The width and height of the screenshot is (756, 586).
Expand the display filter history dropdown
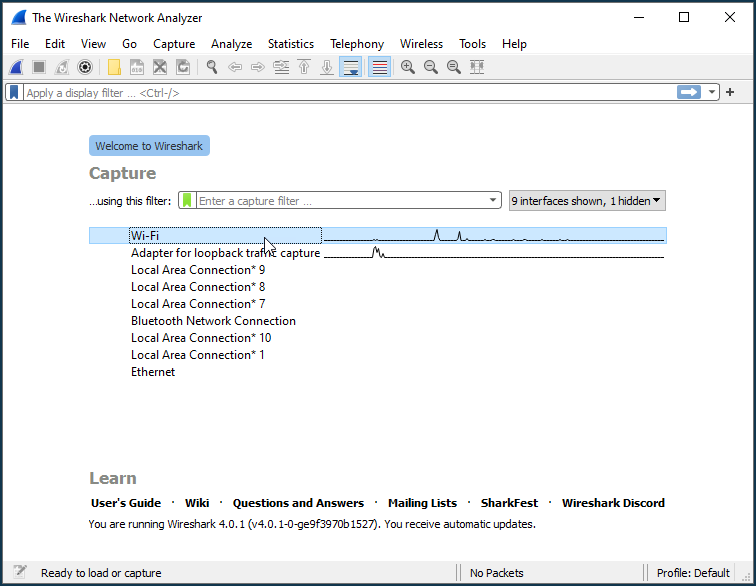[x=712, y=92]
